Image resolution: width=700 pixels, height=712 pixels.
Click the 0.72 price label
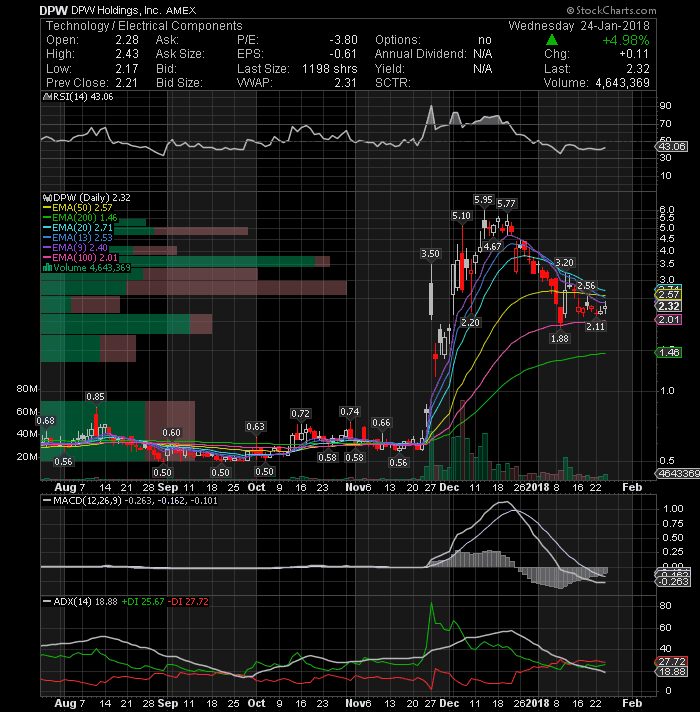(301, 414)
